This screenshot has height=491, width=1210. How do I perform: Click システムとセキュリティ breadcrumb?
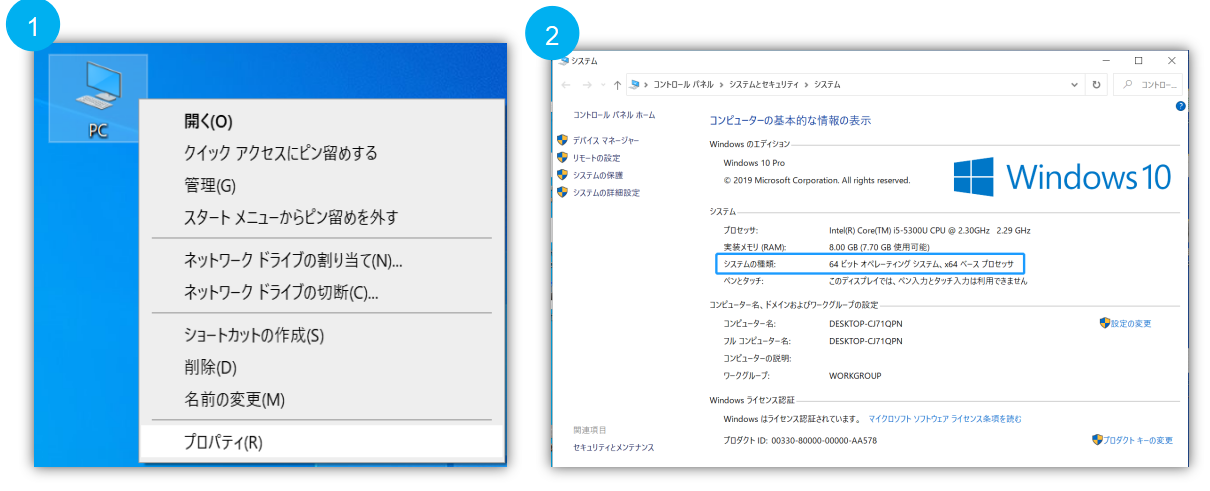[x=764, y=85]
